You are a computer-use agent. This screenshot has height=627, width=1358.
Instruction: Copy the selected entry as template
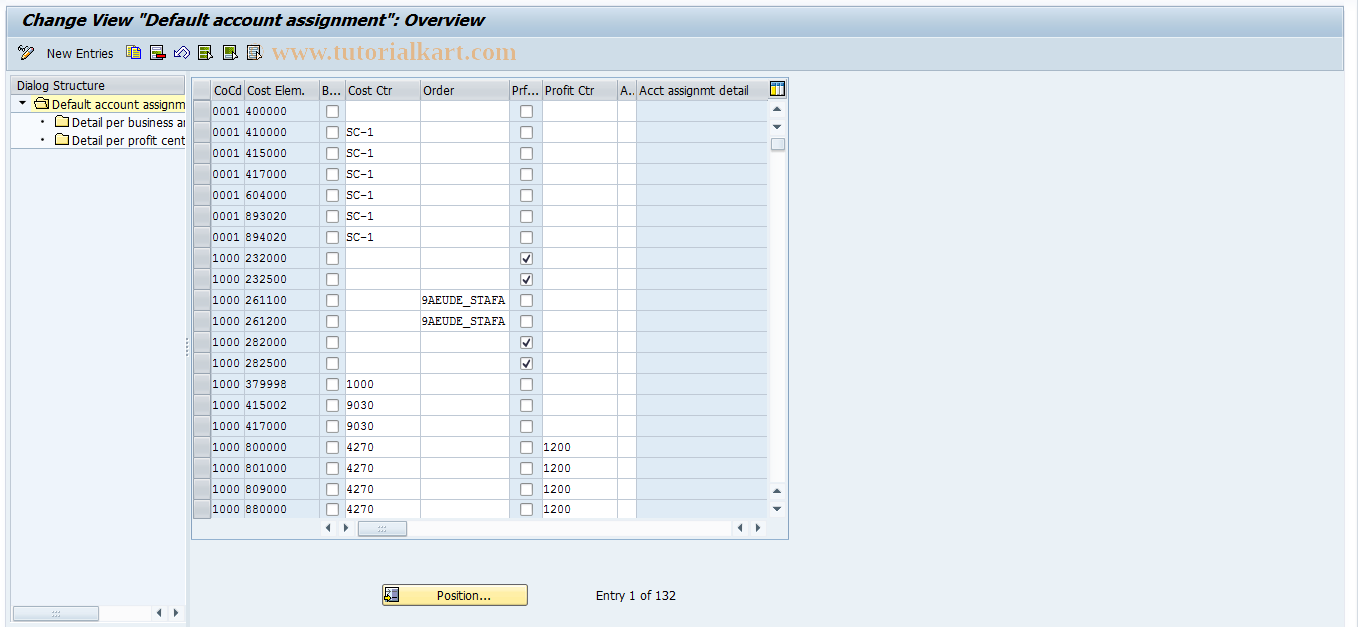click(133, 53)
